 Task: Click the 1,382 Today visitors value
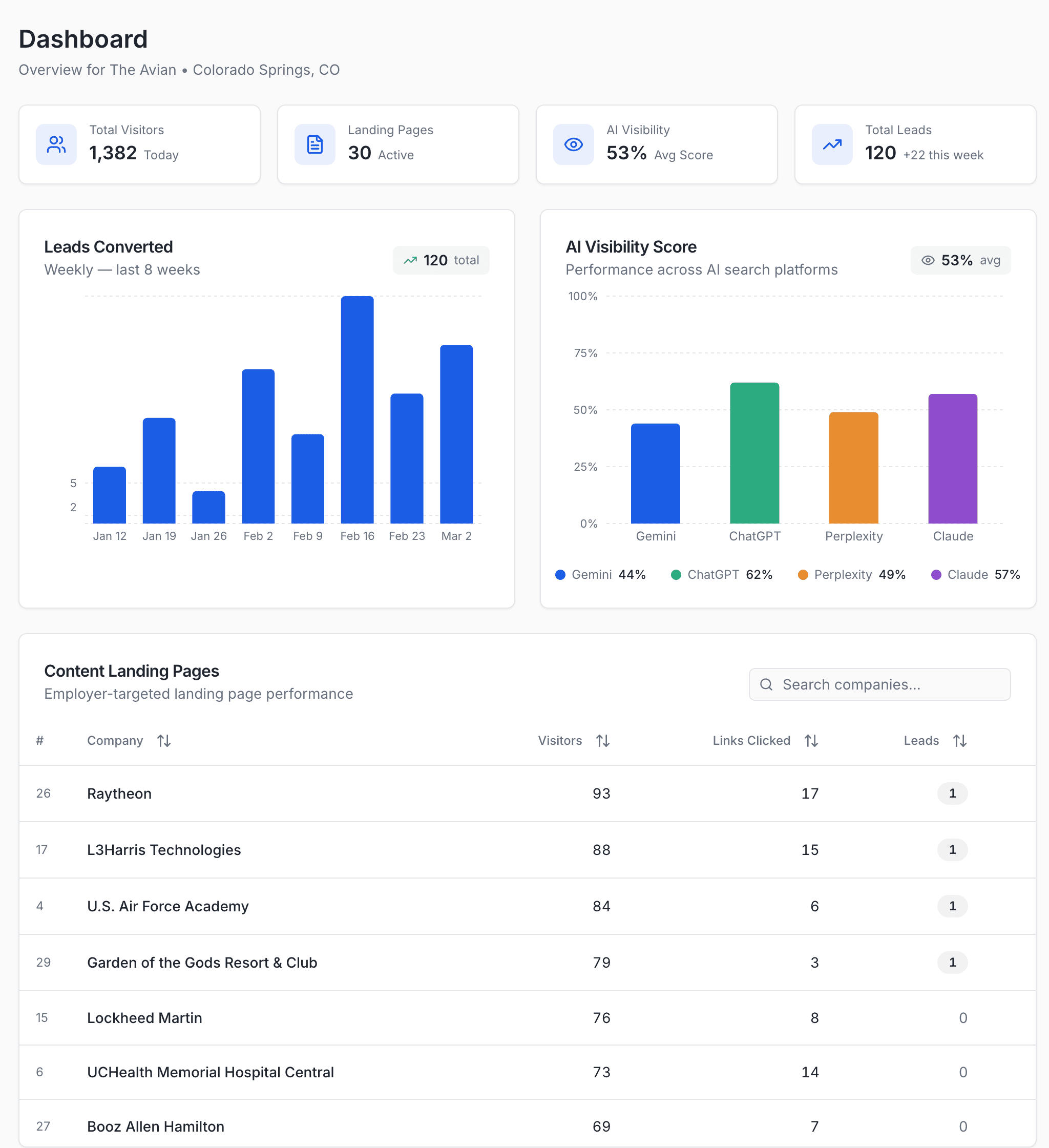(134, 153)
